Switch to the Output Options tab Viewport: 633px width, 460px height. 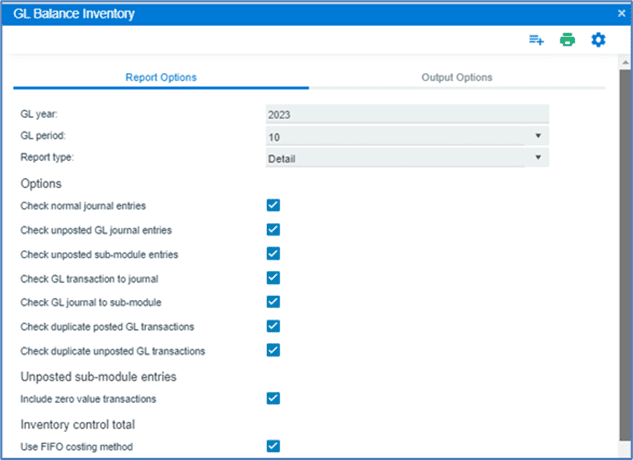[456, 77]
